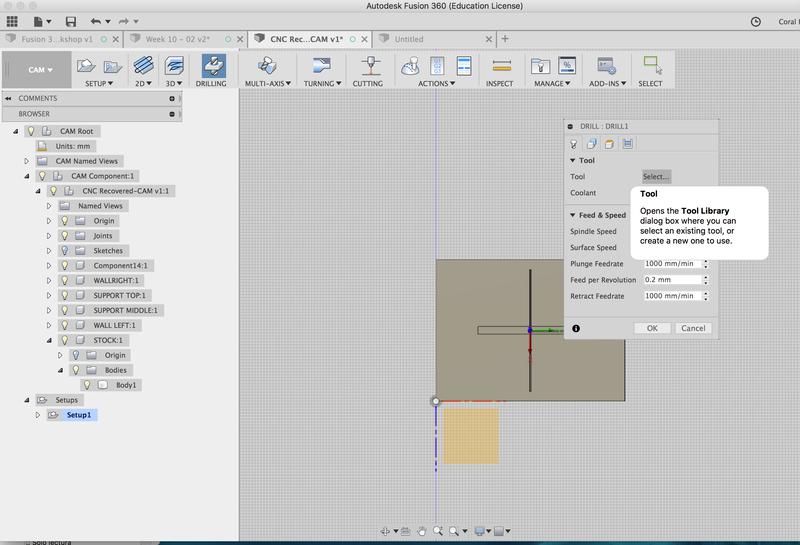Click Cancel in the Drill dialog
The image size is (800, 545).
pyautogui.click(x=693, y=329)
